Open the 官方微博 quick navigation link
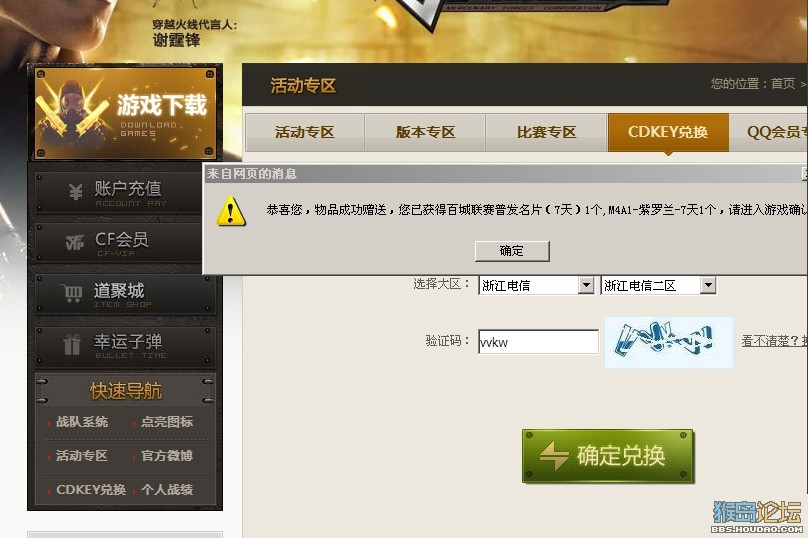808x538 pixels. point(167,456)
